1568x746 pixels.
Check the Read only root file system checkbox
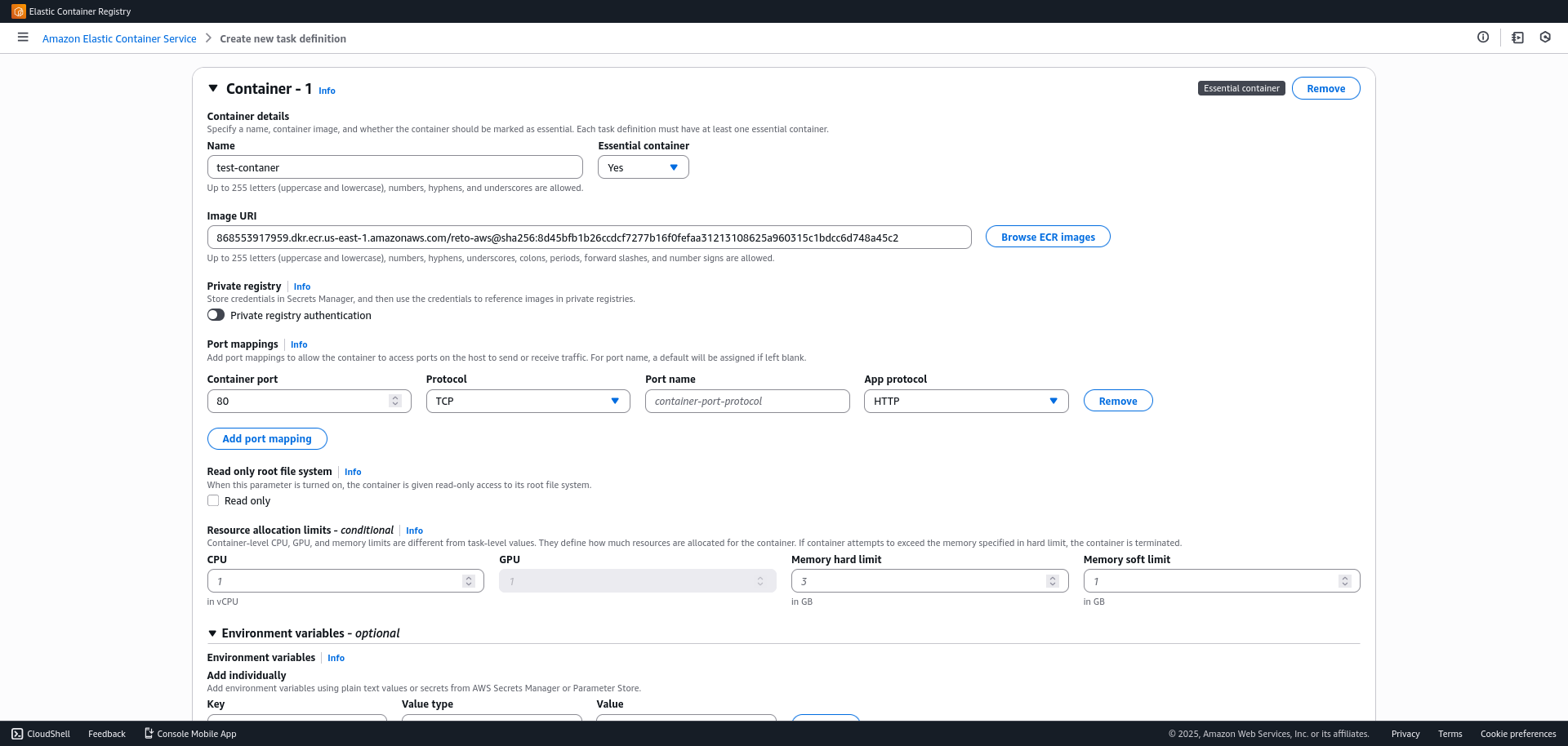pyautogui.click(x=212, y=500)
